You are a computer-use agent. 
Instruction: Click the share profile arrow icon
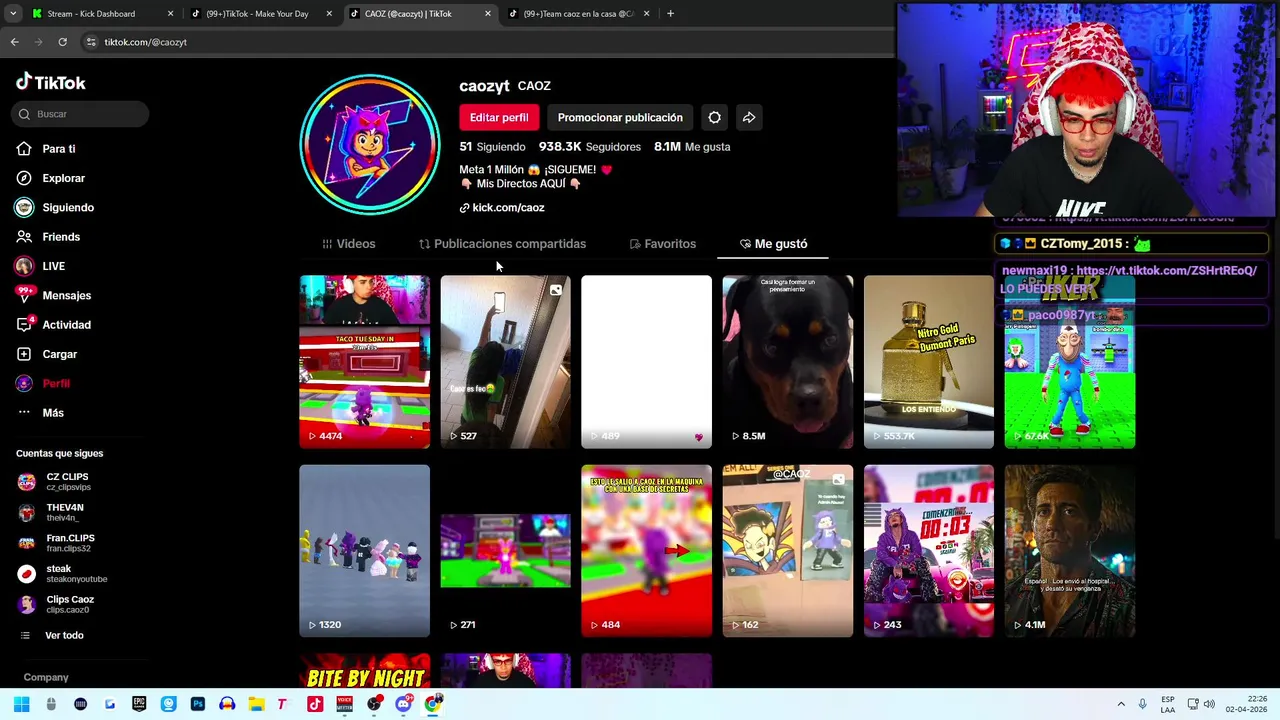(749, 118)
